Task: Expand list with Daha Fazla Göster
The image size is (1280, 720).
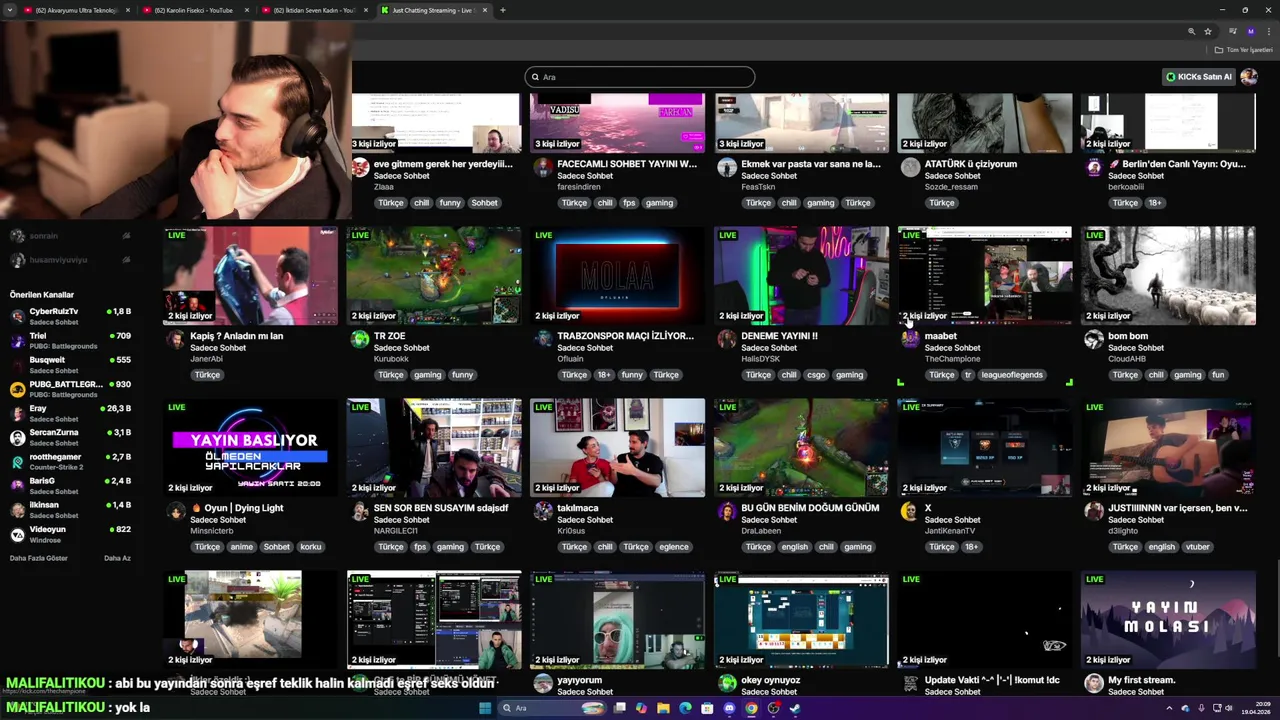Action: click(39, 558)
